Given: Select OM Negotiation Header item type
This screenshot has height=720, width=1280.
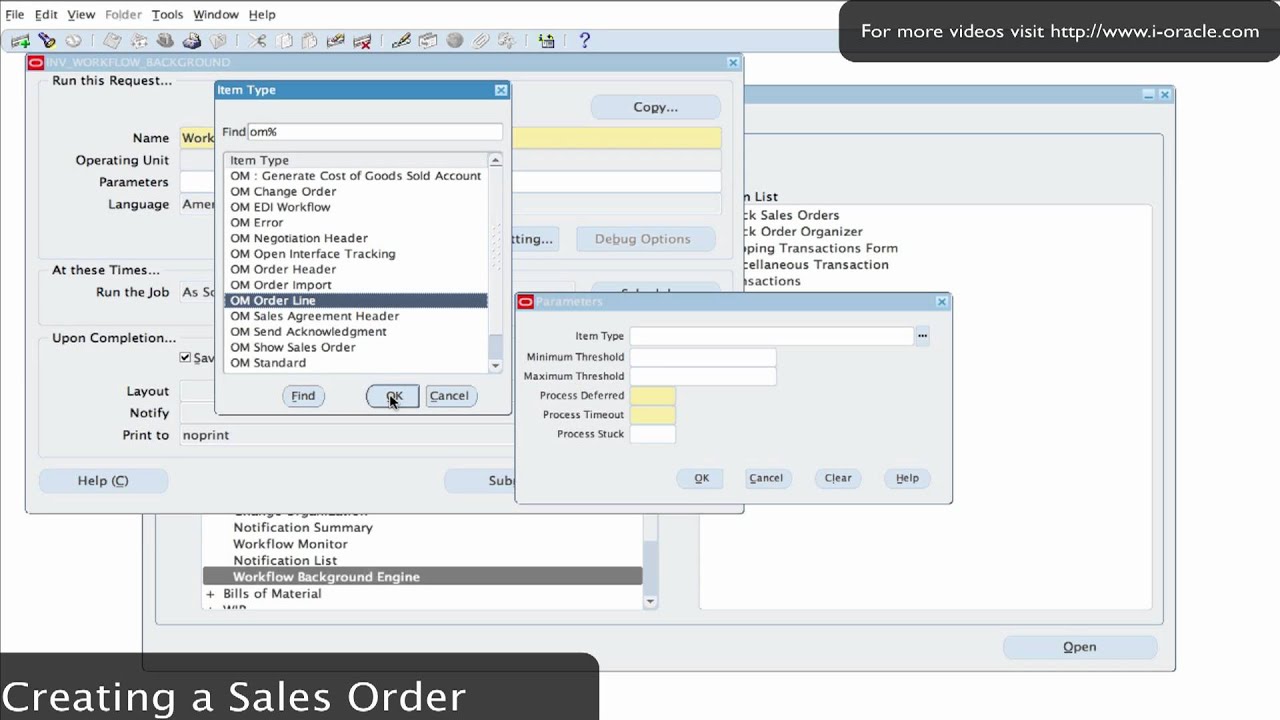Looking at the screenshot, I should [357, 238].
